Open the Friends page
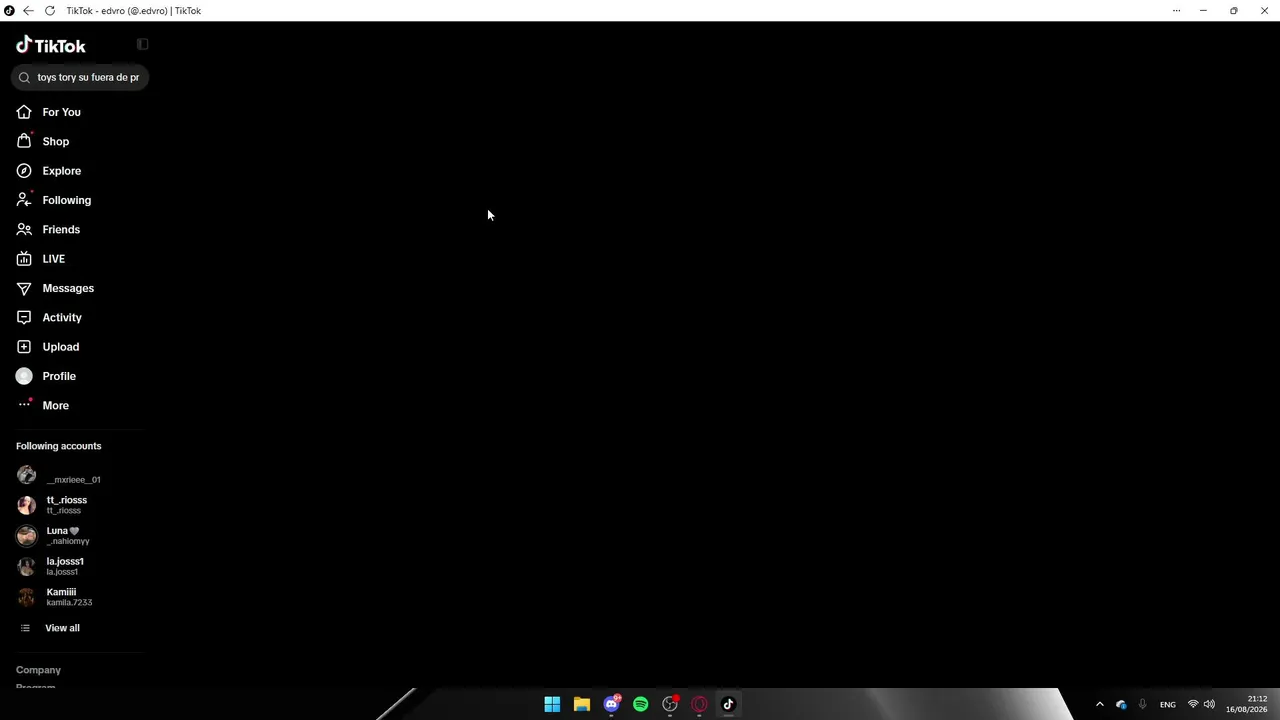The width and height of the screenshot is (1280, 720). point(61,229)
